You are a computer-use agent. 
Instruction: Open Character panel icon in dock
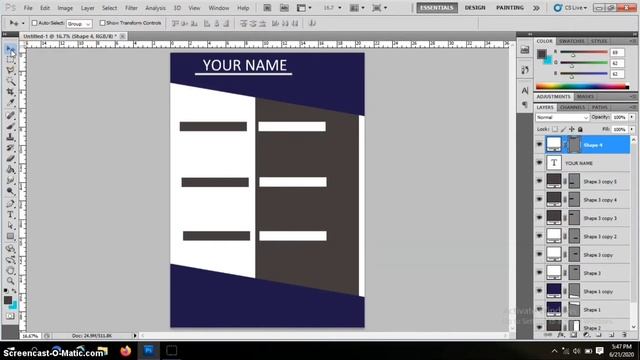coord(525,90)
